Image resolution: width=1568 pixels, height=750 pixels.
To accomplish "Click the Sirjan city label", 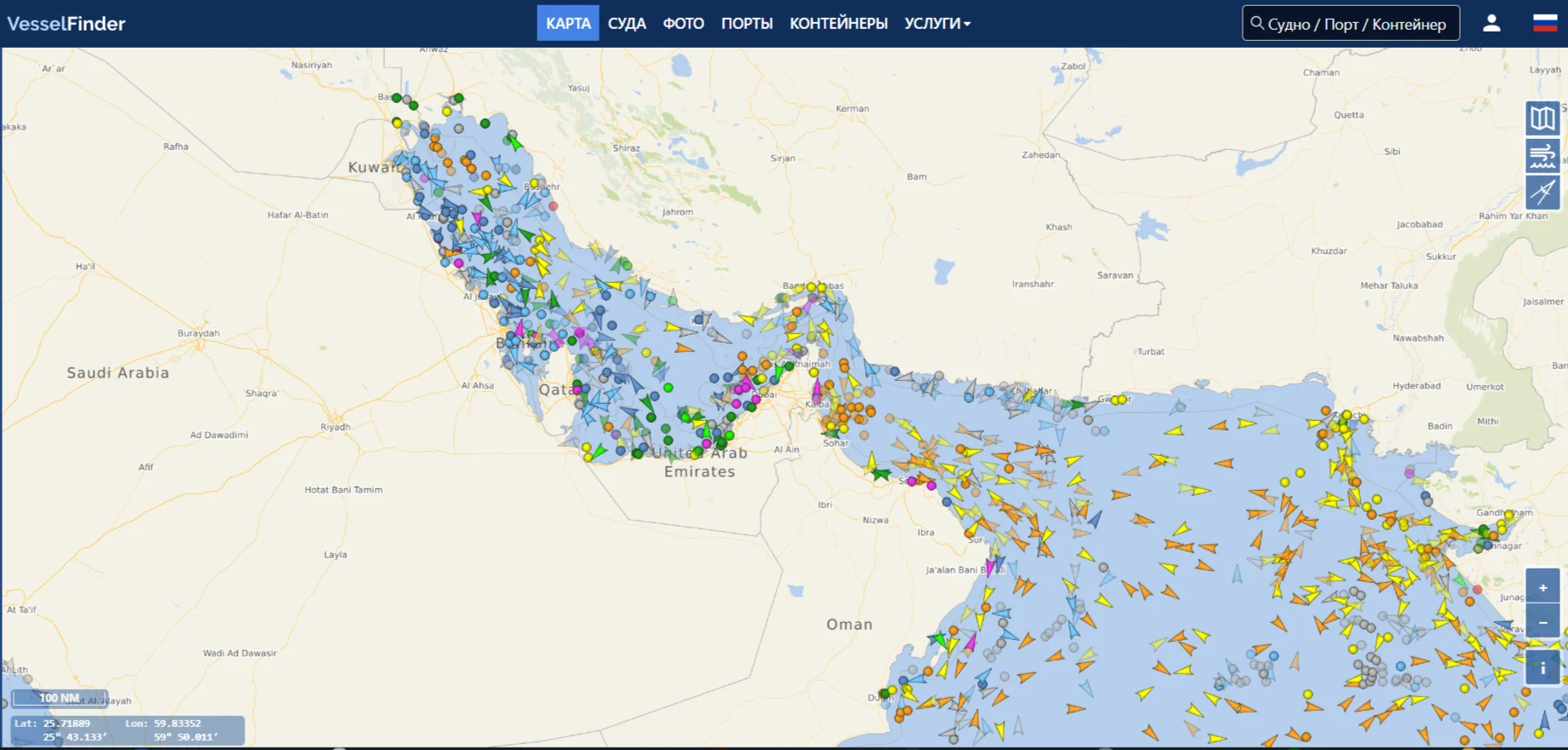I will 783,159.
